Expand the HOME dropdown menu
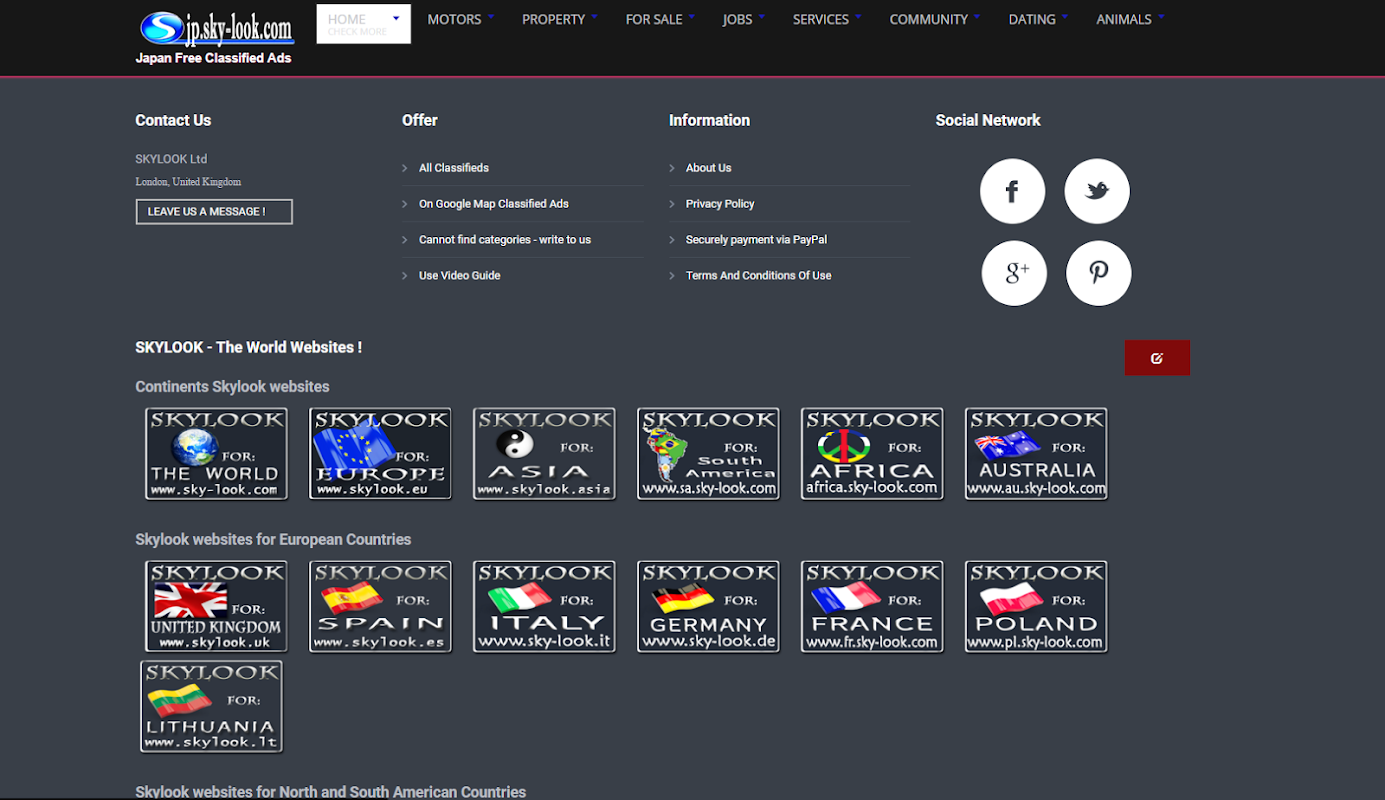1385x800 pixels. point(364,24)
